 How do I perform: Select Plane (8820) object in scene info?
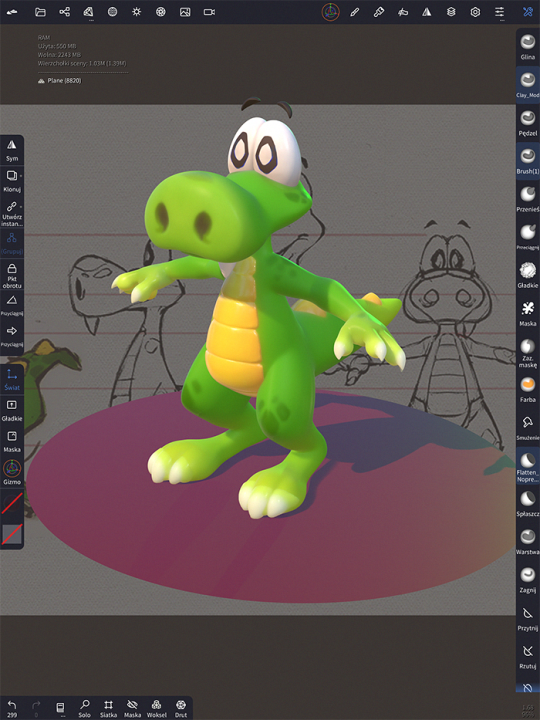click(60, 80)
